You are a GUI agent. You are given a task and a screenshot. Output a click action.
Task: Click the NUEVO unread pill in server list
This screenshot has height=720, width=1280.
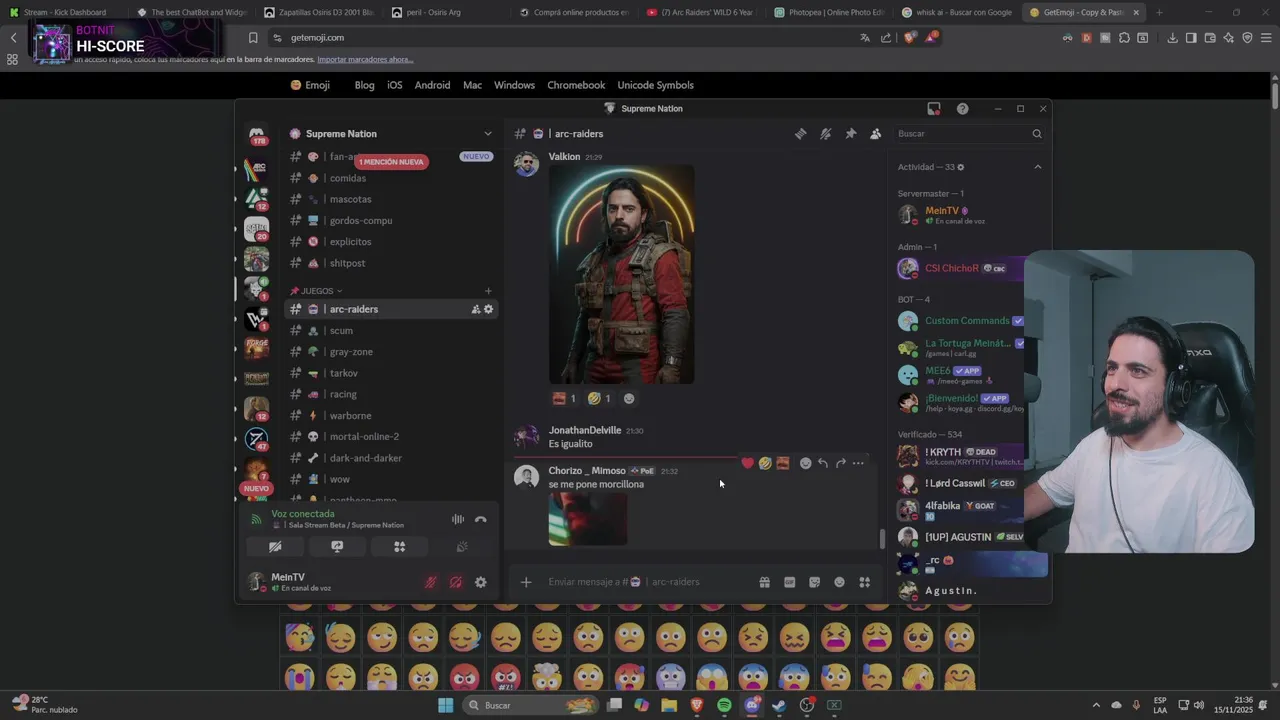(256, 489)
